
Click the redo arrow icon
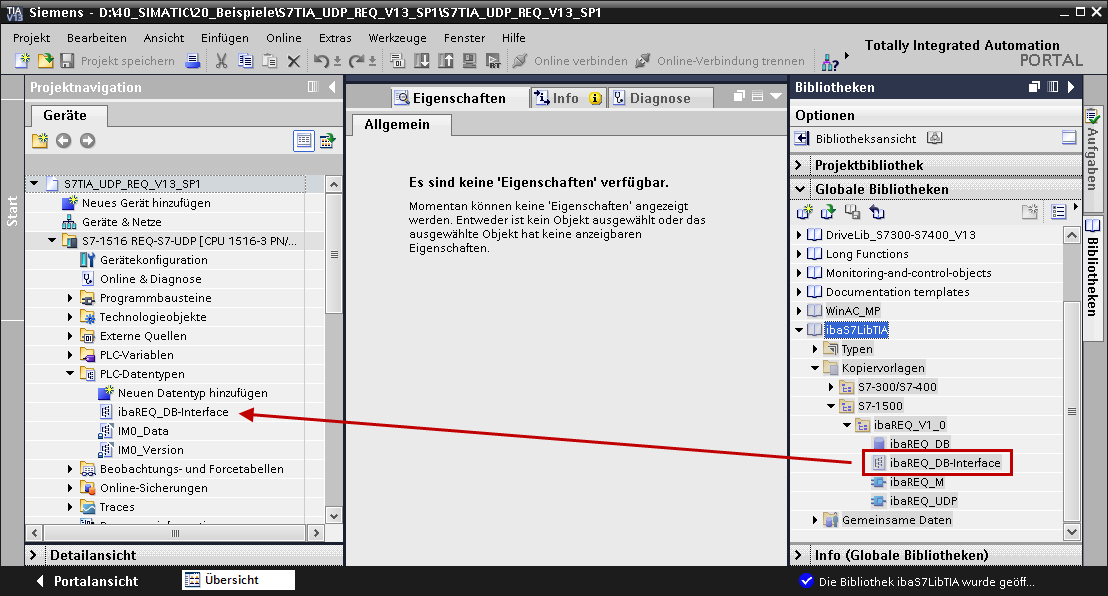tap(357, 61)
